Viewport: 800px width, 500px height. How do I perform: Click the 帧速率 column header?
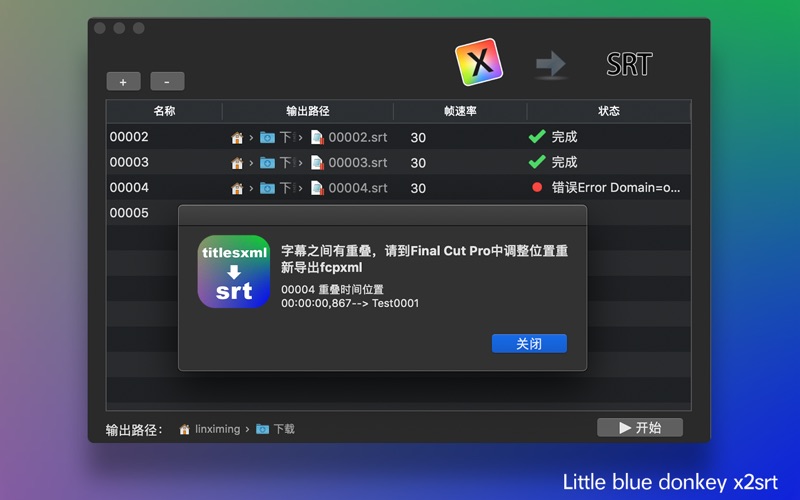tap(460, 111)
